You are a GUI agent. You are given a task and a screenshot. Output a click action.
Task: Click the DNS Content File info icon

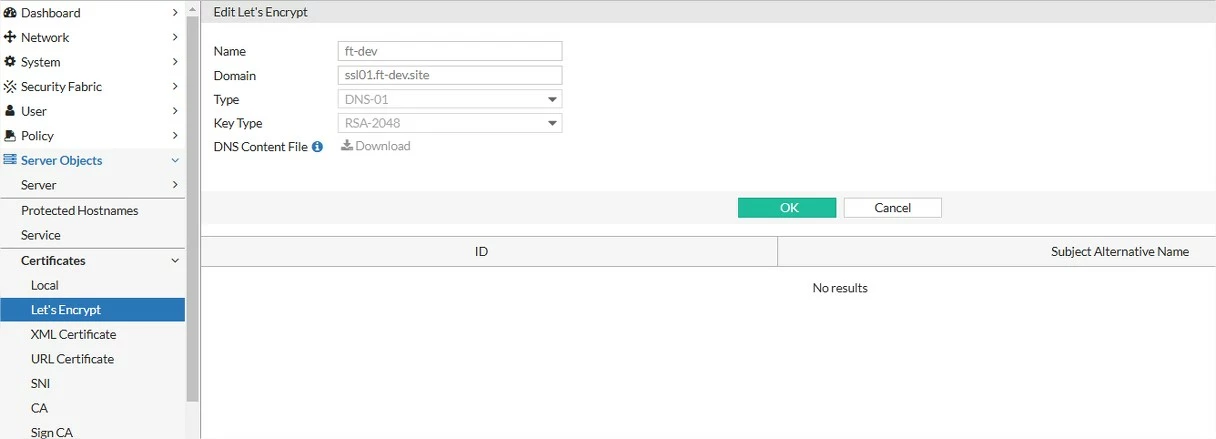(x=317, y=146)
